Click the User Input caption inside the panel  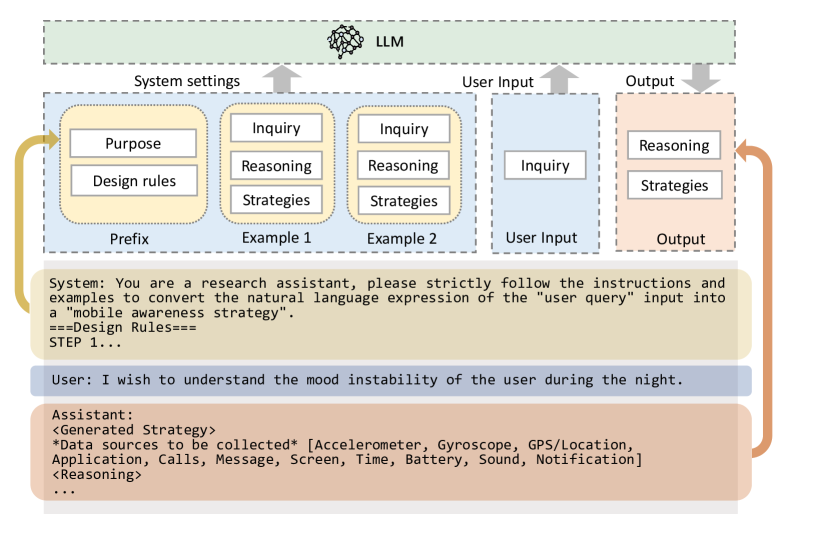pos(541,238)
